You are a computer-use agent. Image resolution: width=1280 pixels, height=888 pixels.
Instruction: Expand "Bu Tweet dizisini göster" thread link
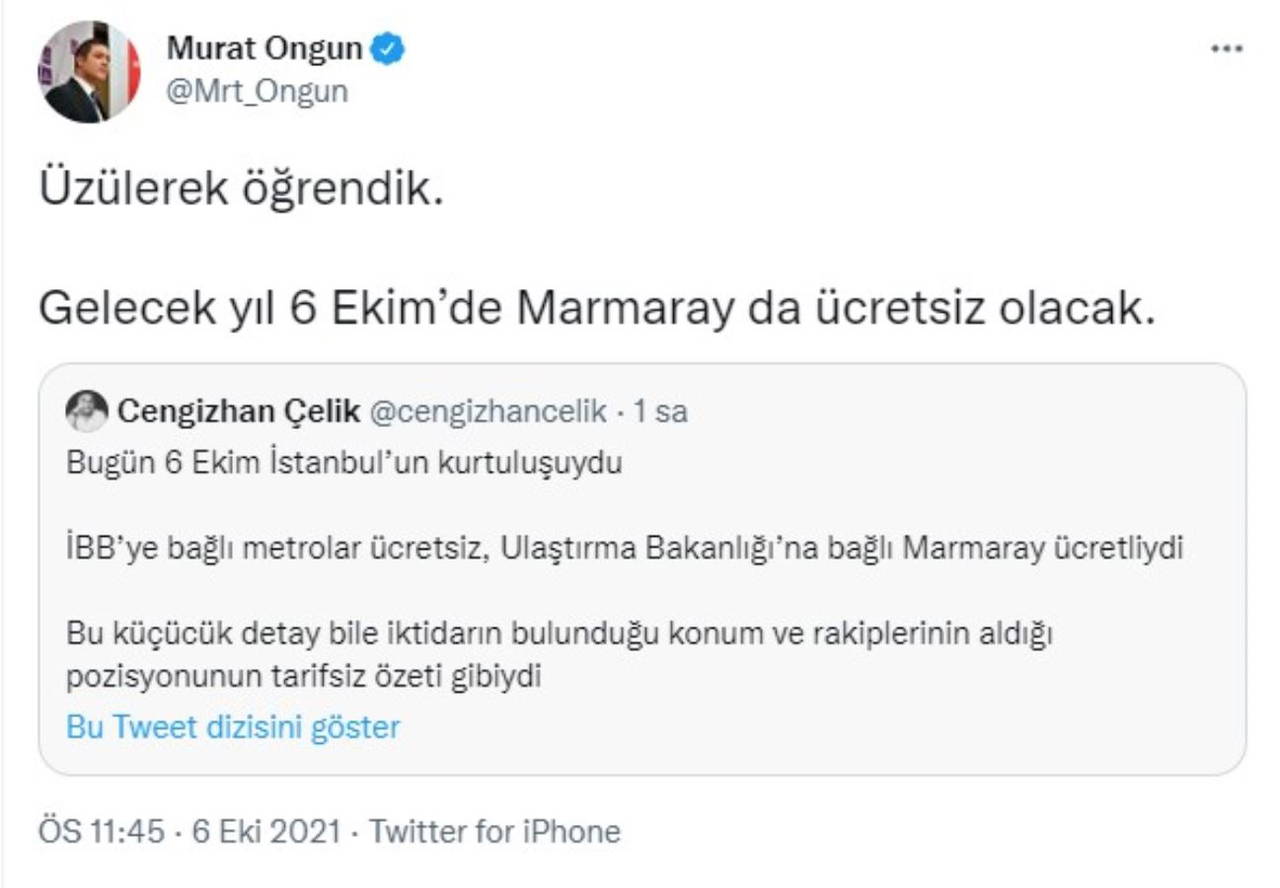pos(233,727)
